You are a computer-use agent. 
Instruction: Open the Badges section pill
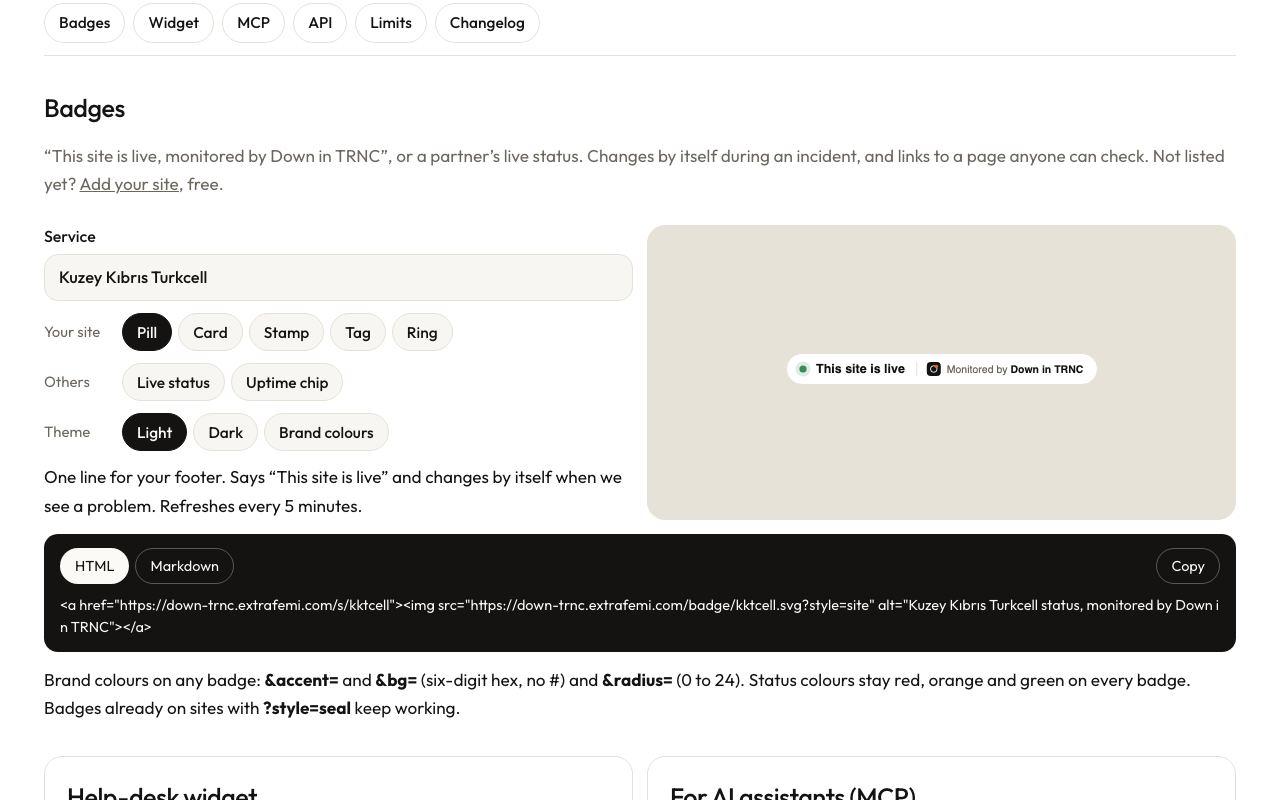pyautogui.click(x=84, y=23)
